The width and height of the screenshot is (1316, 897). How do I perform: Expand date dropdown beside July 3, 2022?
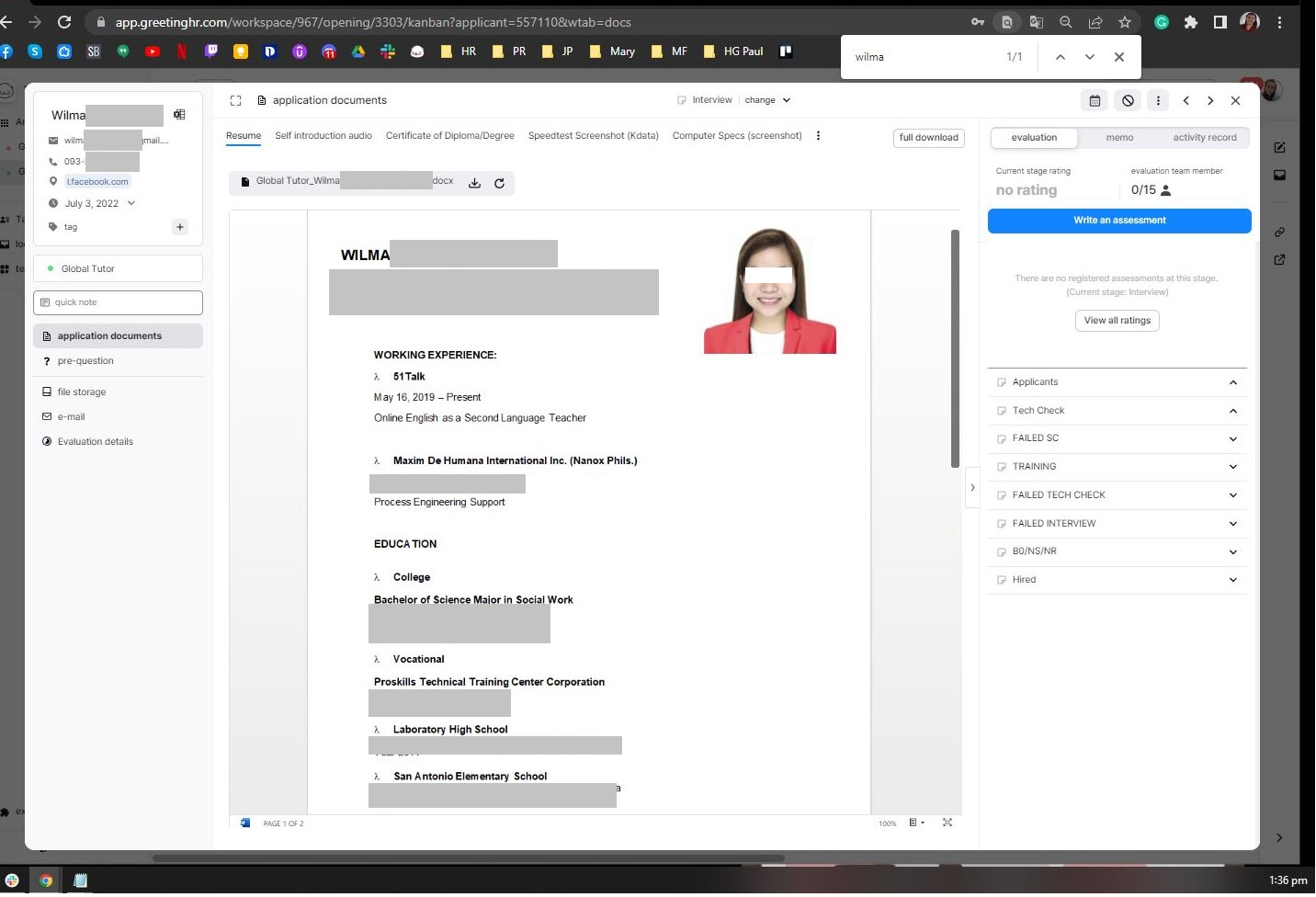coord(131,204)
